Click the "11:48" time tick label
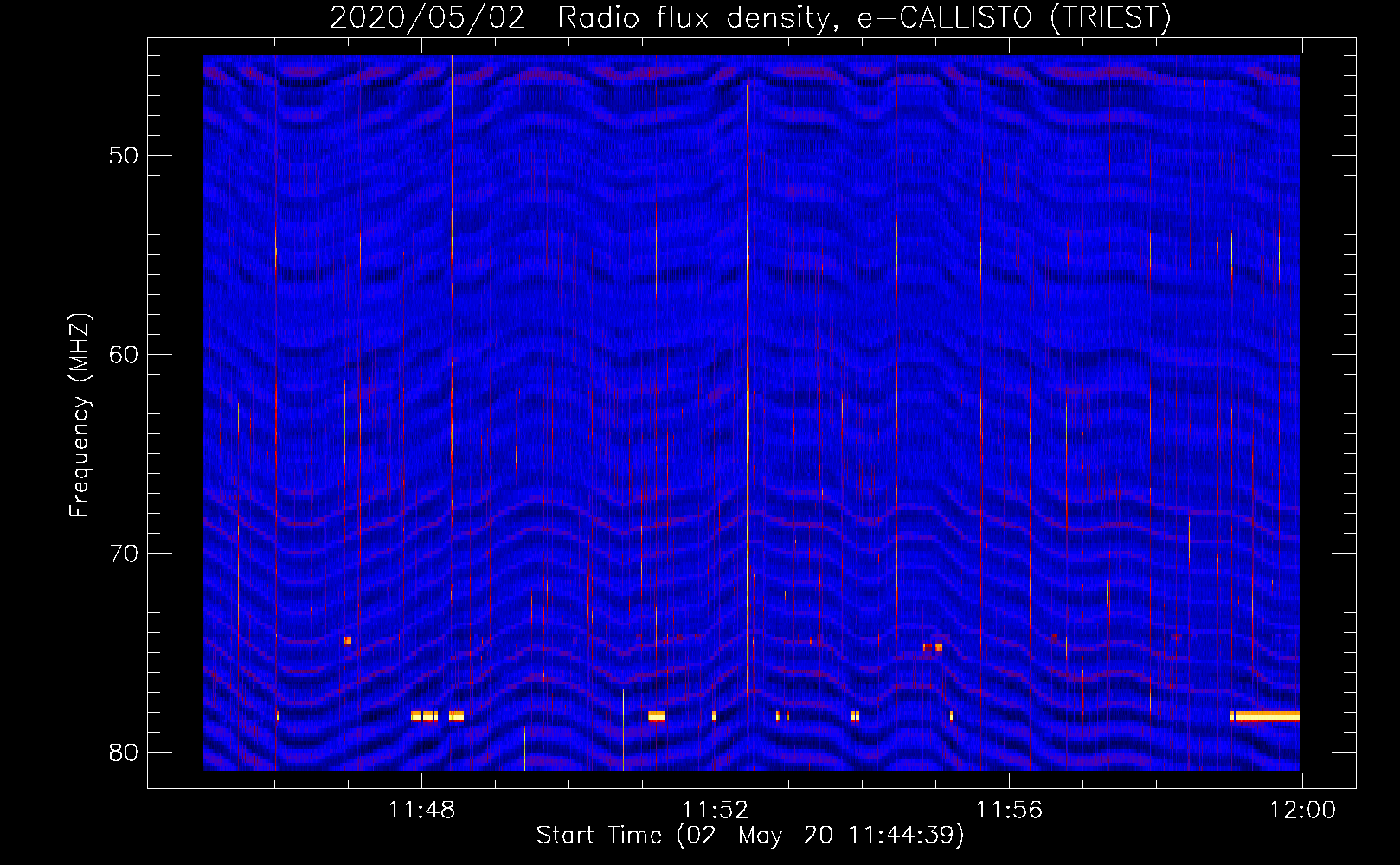The height and width of the screenshot is (865, 1400). [x=421, y=811]
